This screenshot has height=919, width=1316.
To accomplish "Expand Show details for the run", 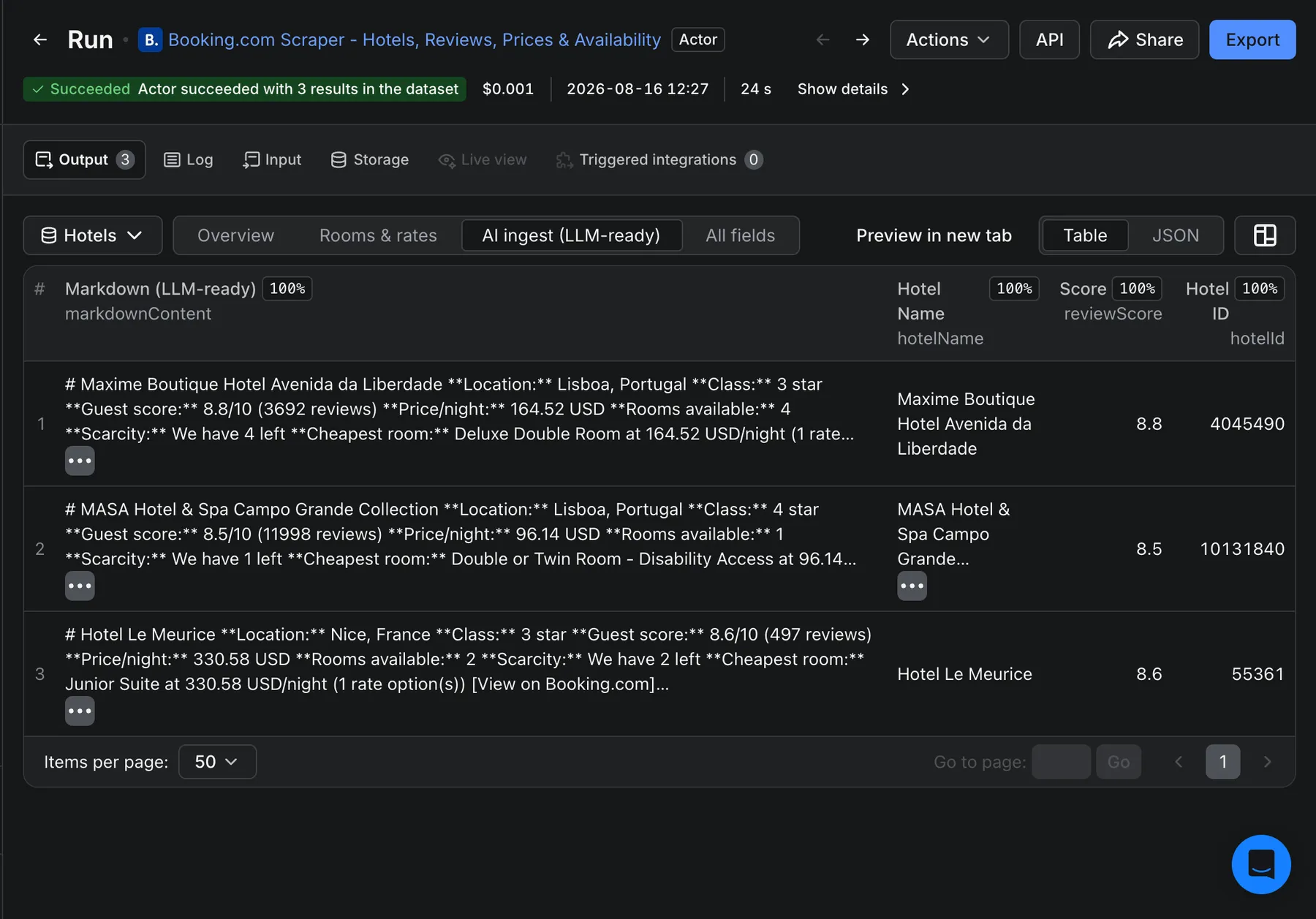I will pyautogui.click(x=853, y=89).
